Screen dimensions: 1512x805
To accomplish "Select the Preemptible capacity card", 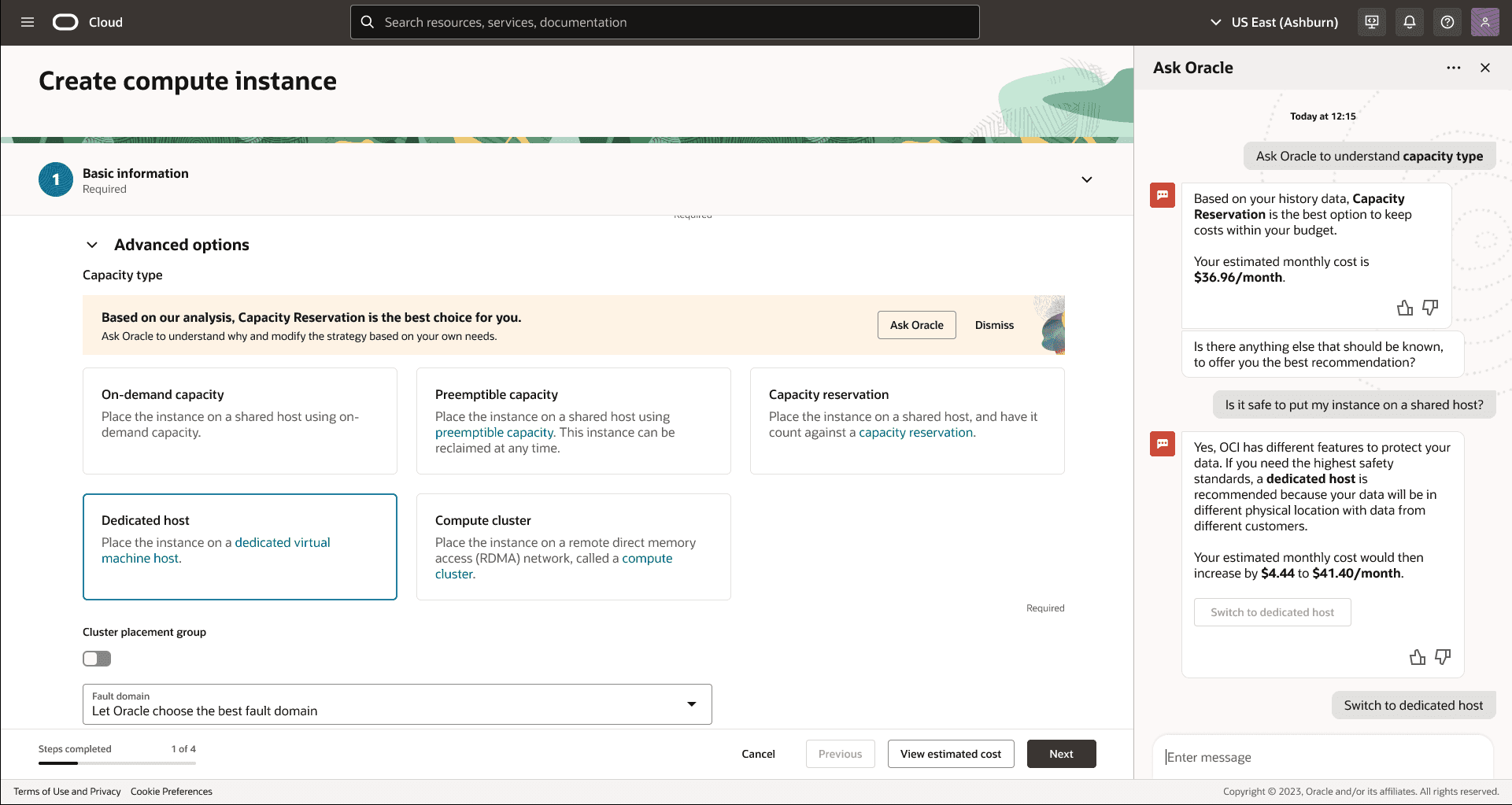I will pyautogui.click(x=574, y=421).
